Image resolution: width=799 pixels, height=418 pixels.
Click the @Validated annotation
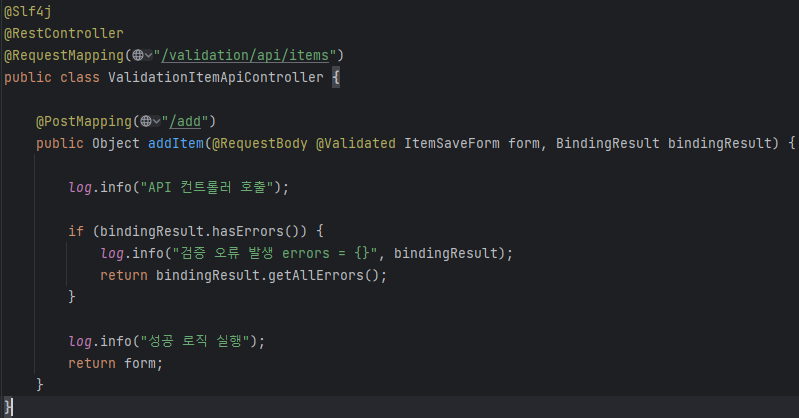pyautogui.click(x=356, y=143)
